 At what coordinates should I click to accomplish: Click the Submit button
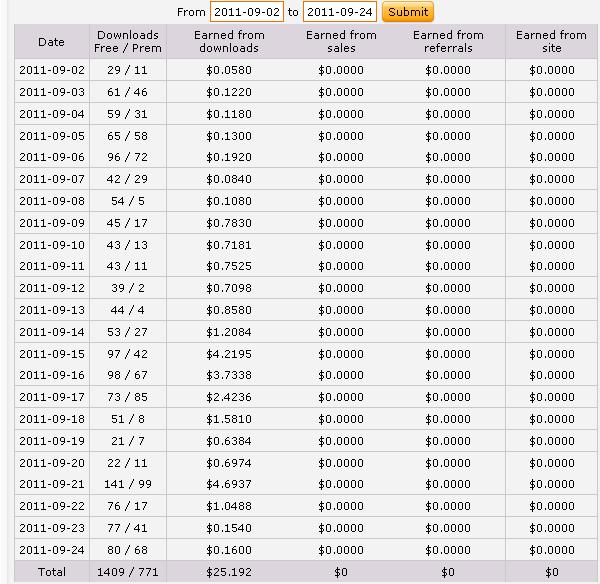point(408,12)
